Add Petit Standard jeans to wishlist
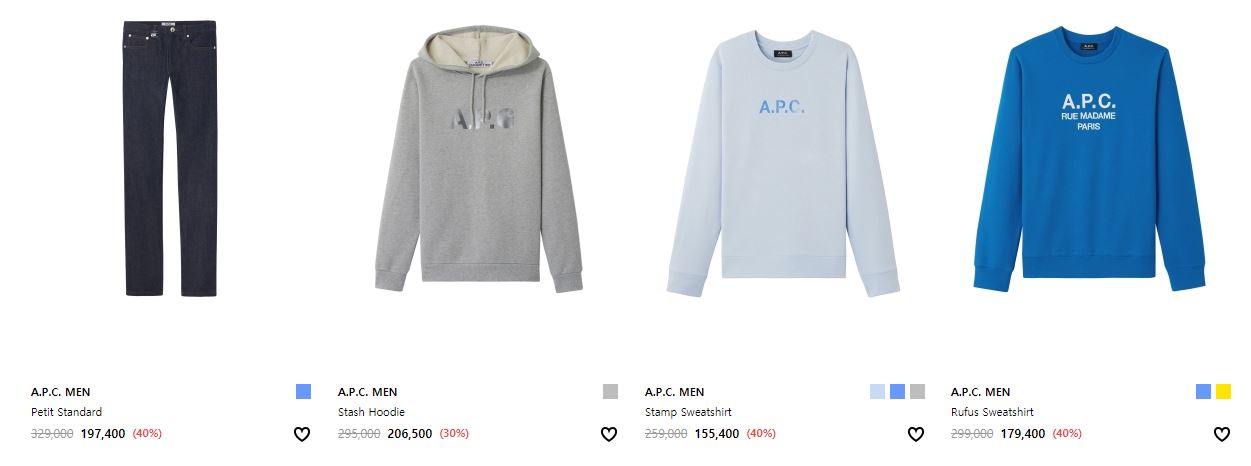The width and height of the screenshot is (1251, 466). pyautogui.click(x=302, y=434)
